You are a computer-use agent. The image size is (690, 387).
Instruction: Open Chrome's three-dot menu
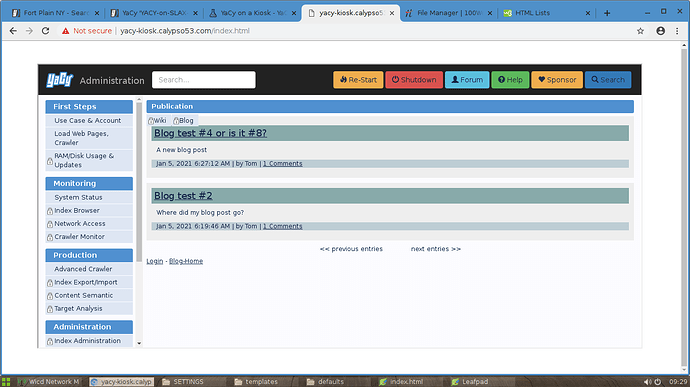point(677,31)
